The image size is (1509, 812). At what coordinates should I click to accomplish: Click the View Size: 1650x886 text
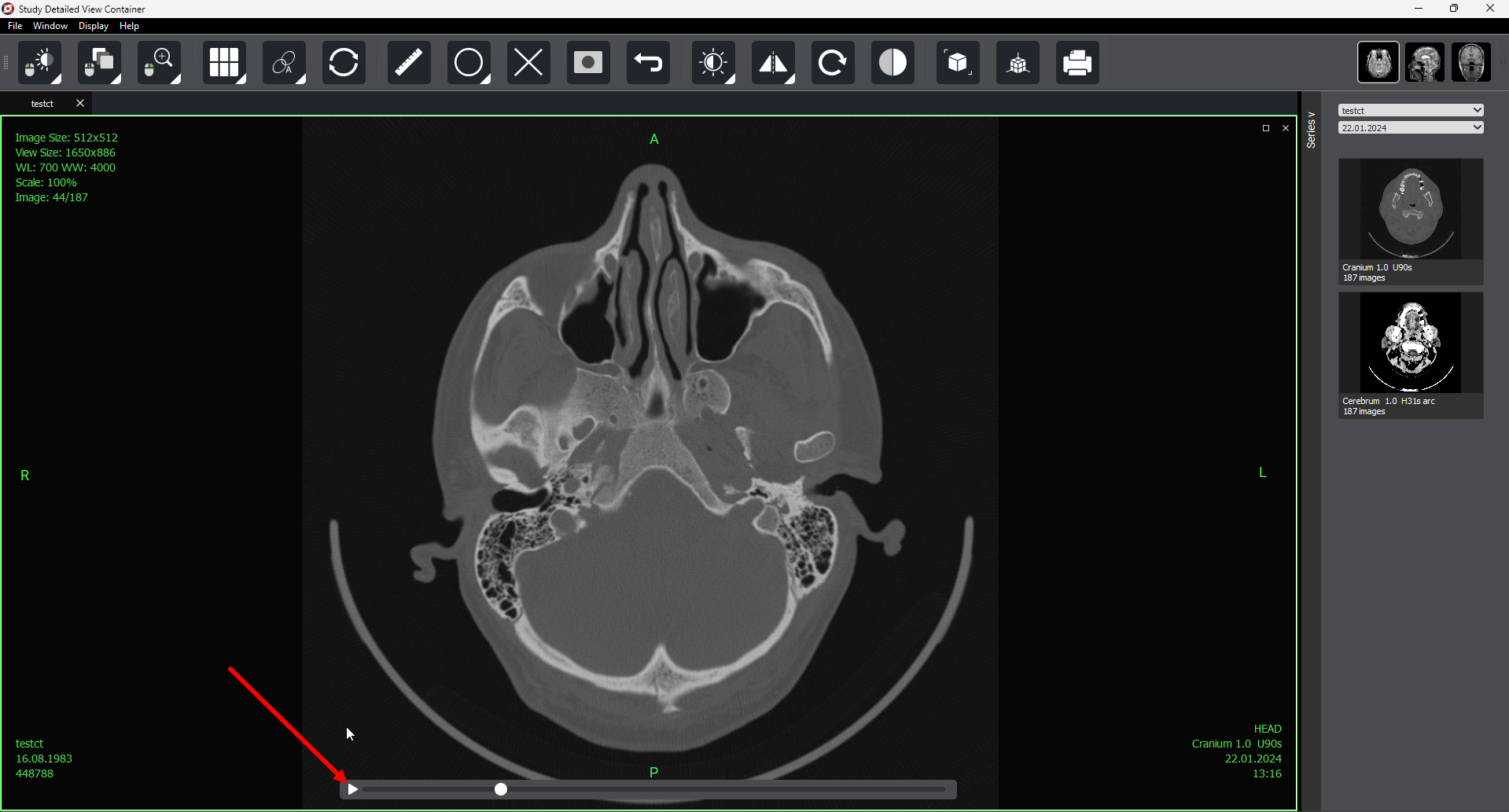(65, 152)
